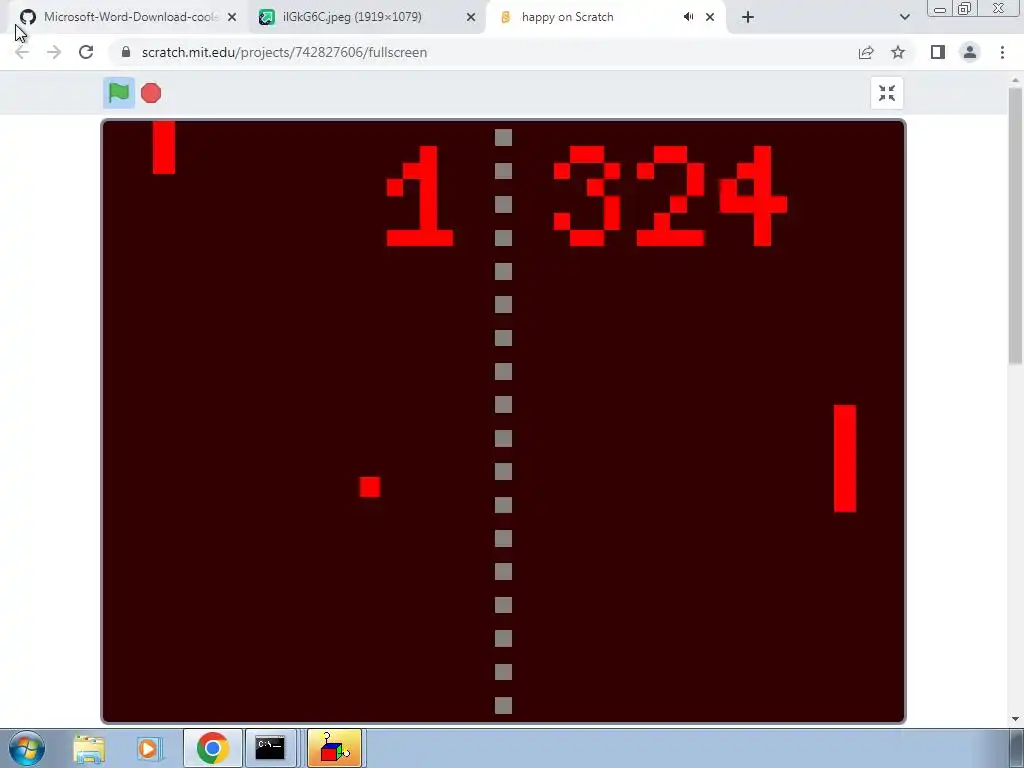
Task: Go forward to the next page
Action: coord(54,52)
